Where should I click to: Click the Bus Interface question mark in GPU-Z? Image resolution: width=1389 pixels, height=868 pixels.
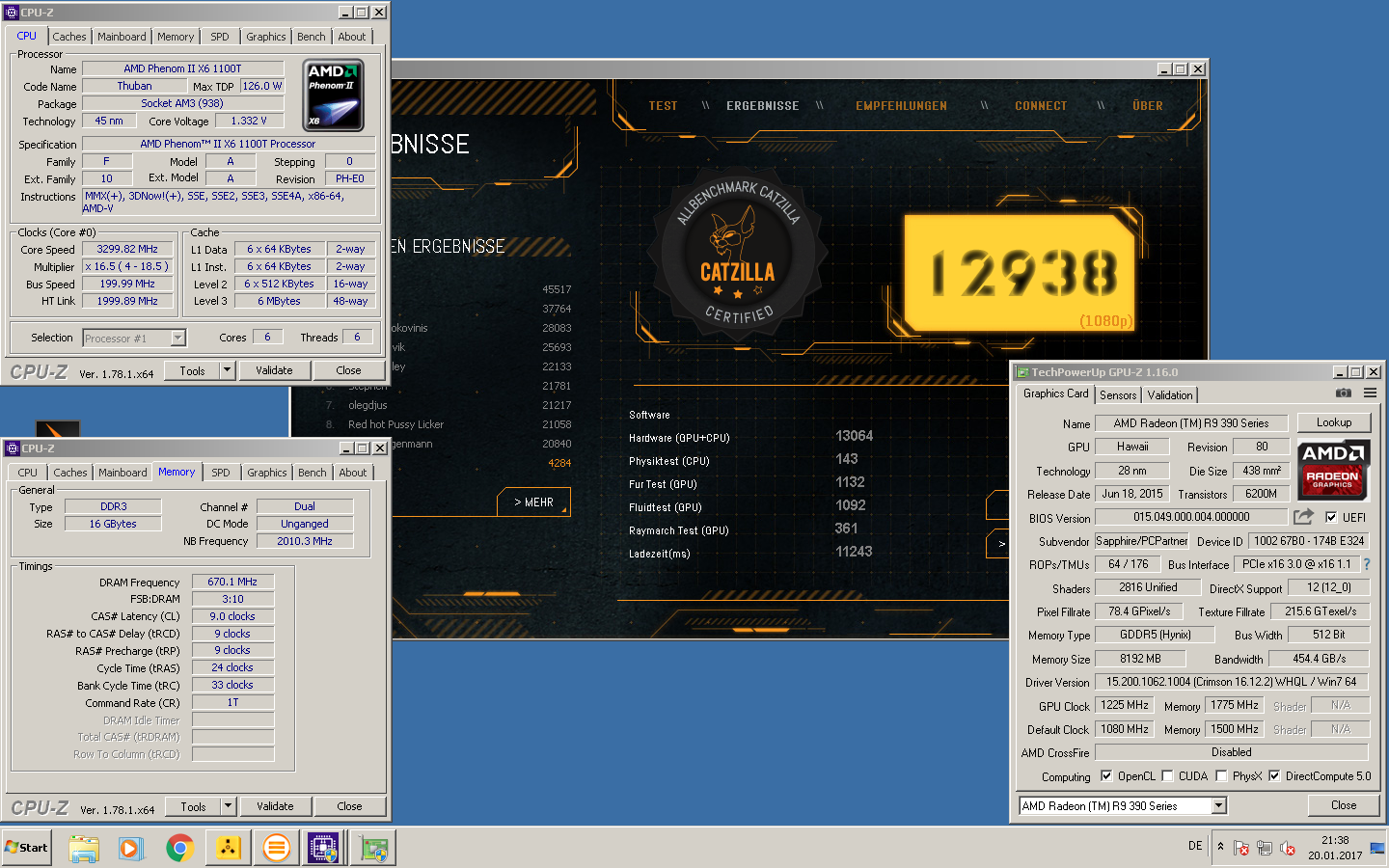pyautogui.click(x=1367, y=564)
